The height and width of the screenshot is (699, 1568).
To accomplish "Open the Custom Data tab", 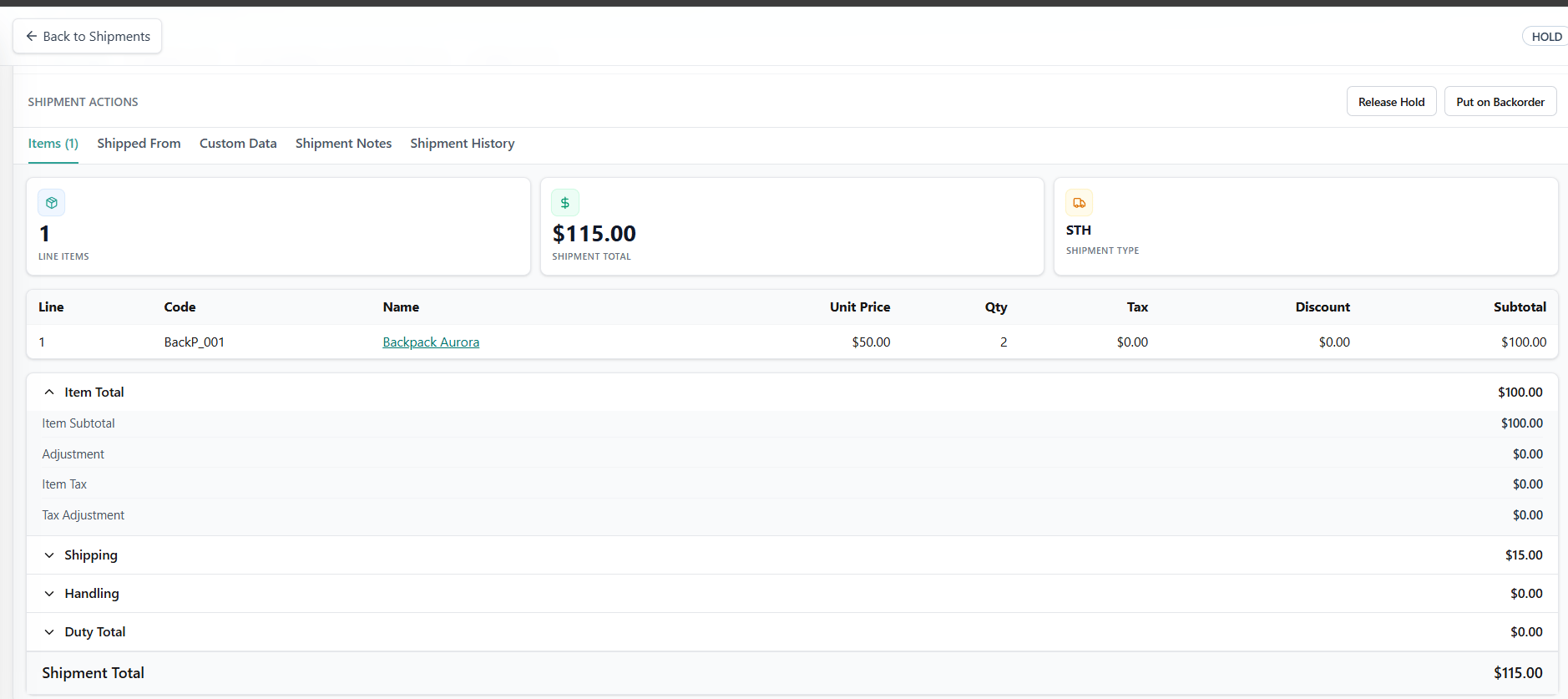I will (x=238, y=144).
